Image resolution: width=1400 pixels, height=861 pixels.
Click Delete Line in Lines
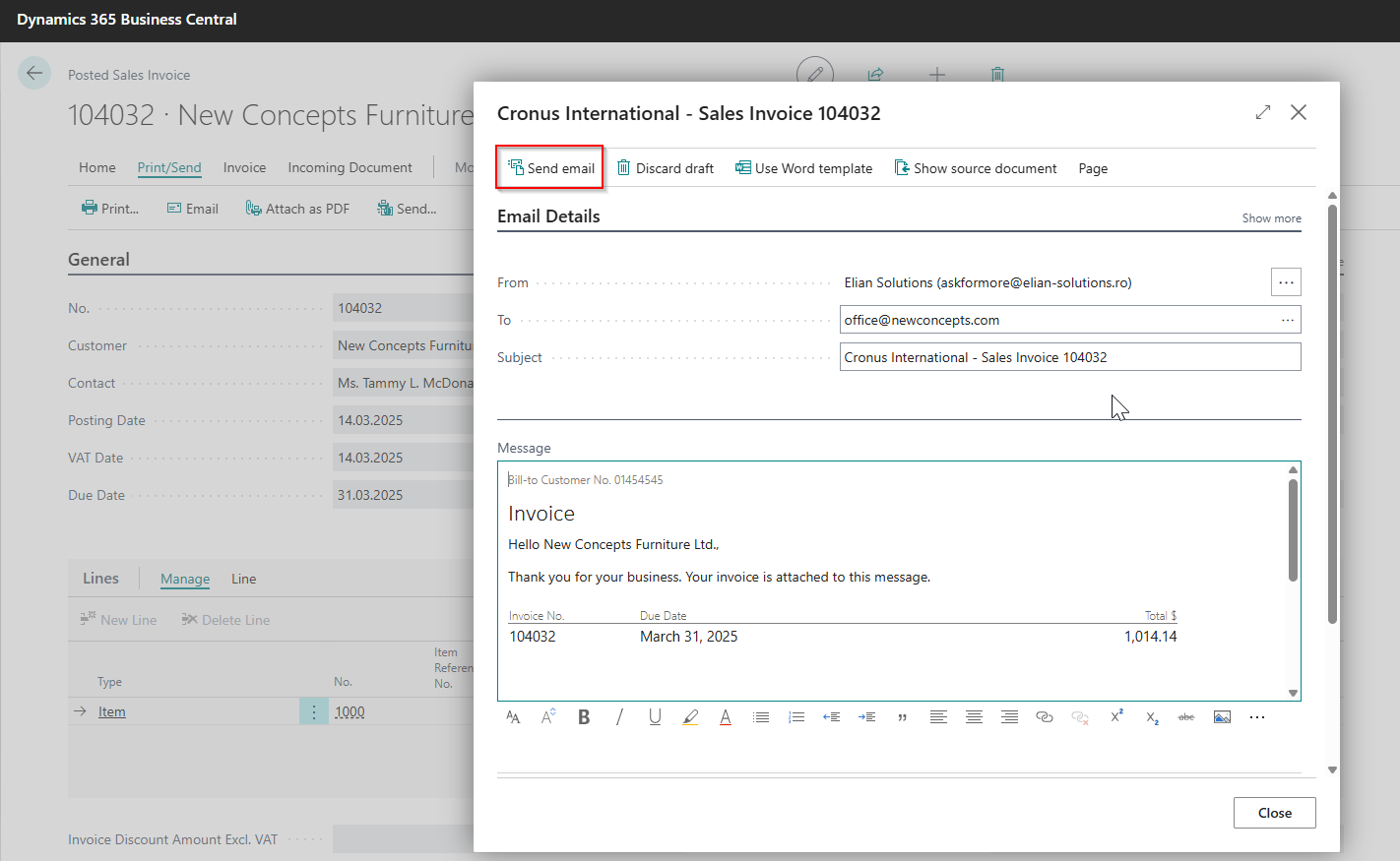(225, 620)
